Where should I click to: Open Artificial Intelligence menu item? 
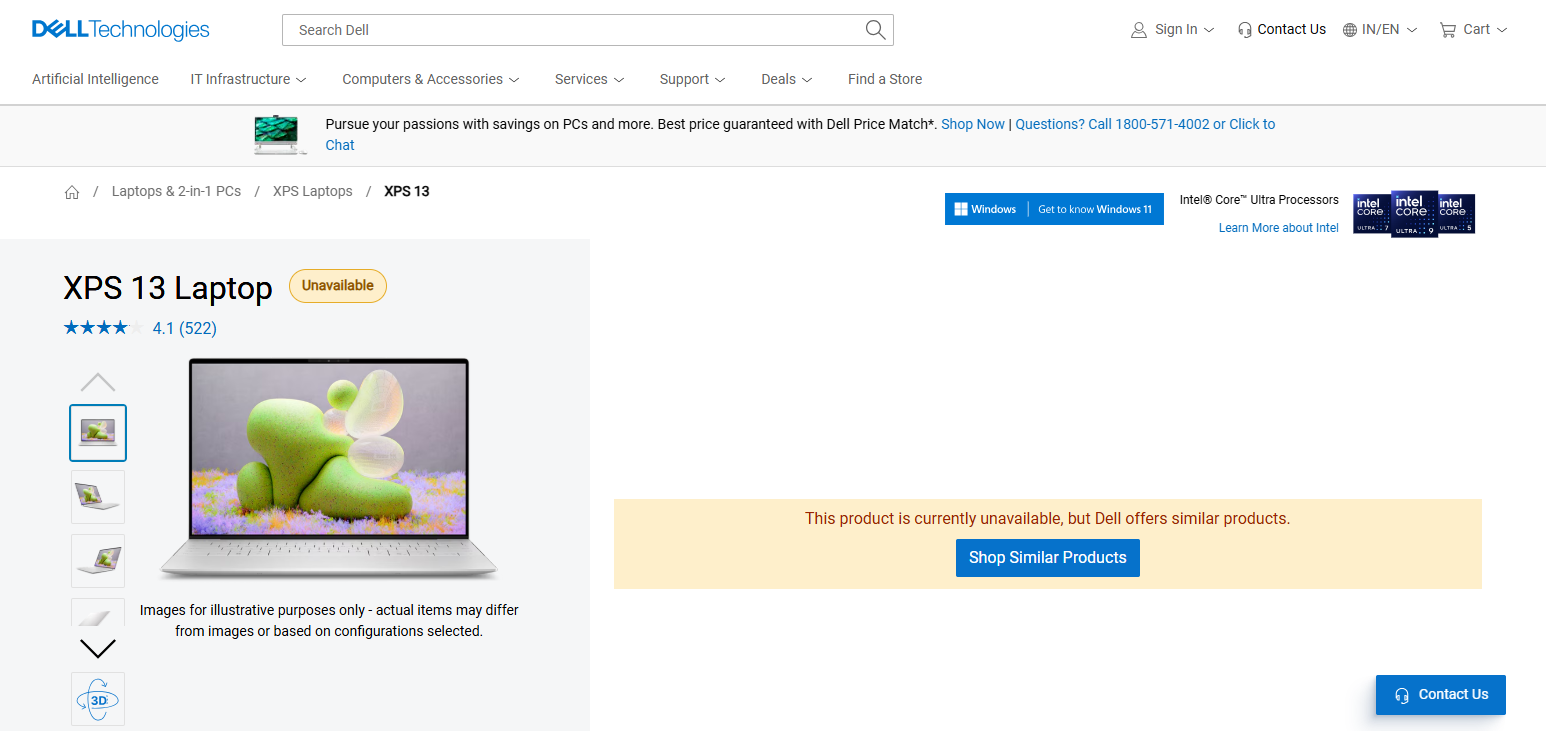[x=95, y=79]
